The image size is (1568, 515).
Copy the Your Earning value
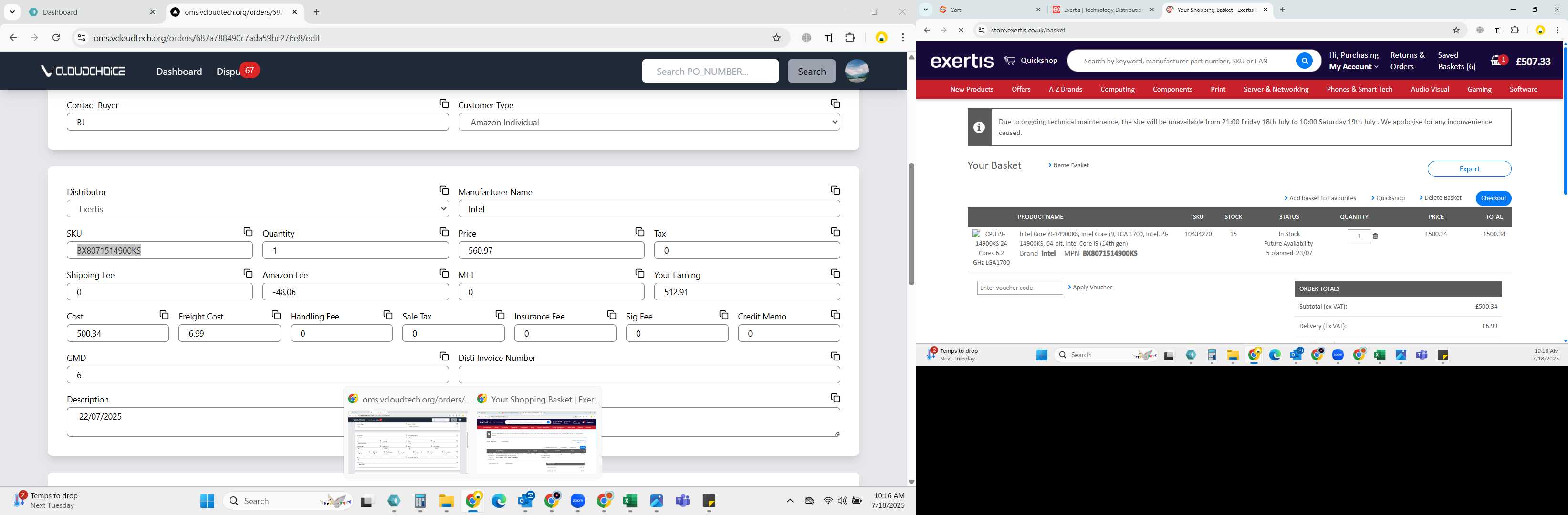coord(835,274)
